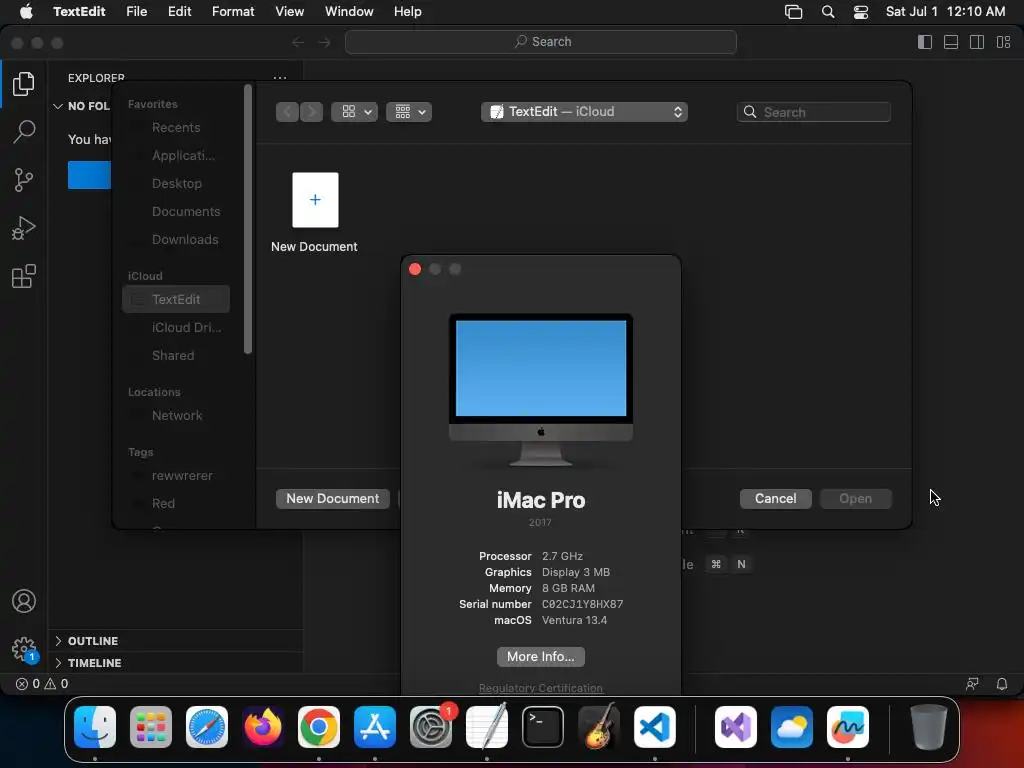Open Terminal from the Dock
Screen dimensions: 1024x768
[x=543, y=727]
